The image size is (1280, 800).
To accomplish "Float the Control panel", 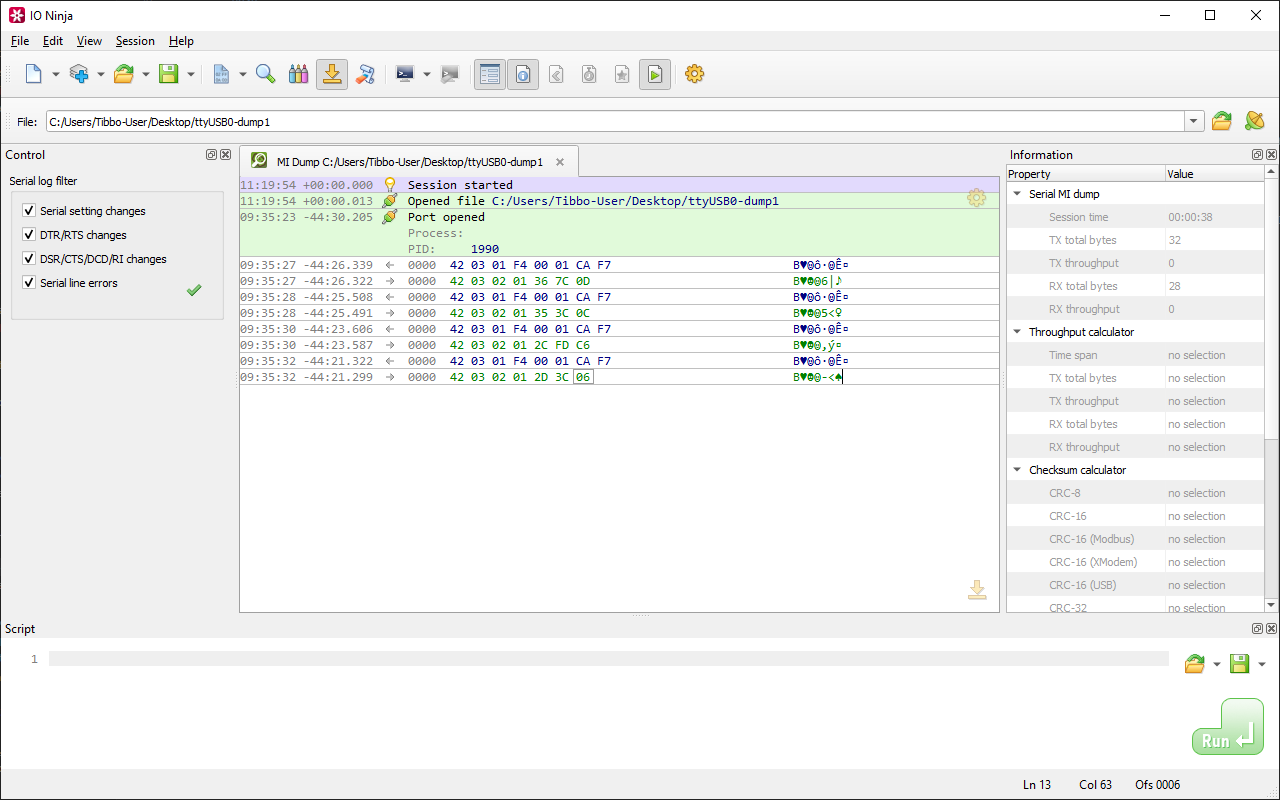I will click(211, 155).
